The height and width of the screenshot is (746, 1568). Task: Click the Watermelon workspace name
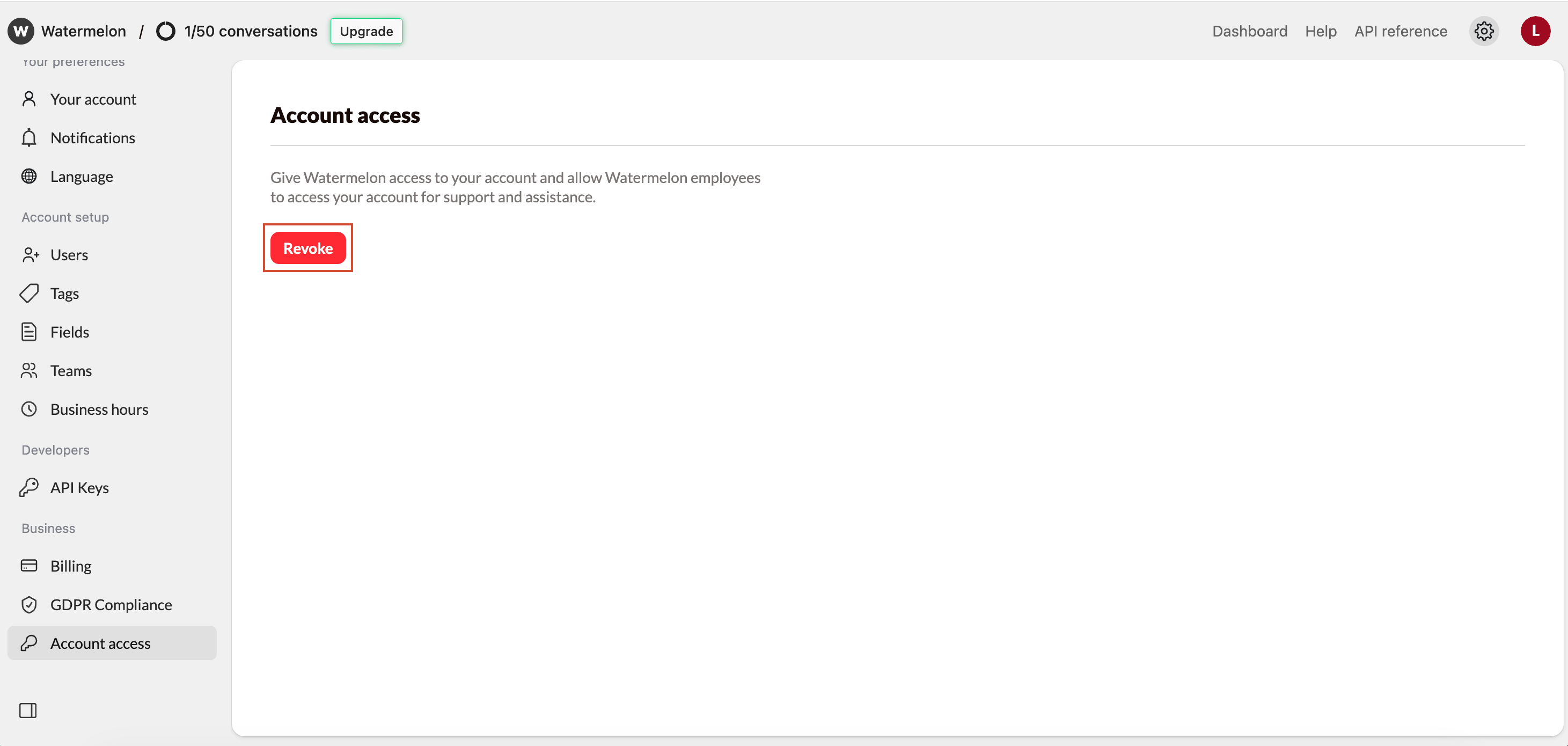pos(83,31)
